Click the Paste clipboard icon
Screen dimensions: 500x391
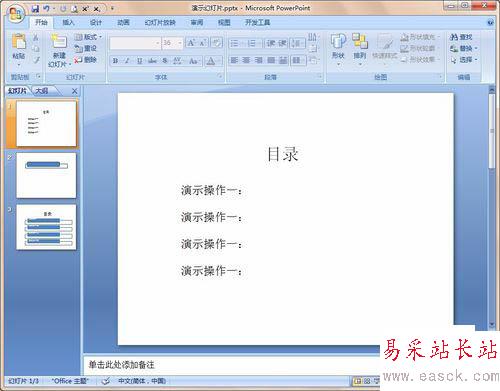pos(19,42)
